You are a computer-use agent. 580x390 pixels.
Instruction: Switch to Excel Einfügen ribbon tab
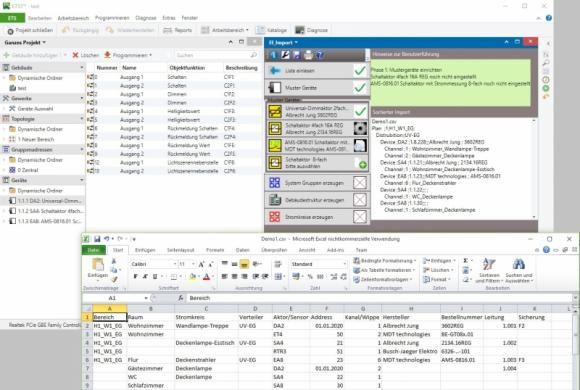145,250
